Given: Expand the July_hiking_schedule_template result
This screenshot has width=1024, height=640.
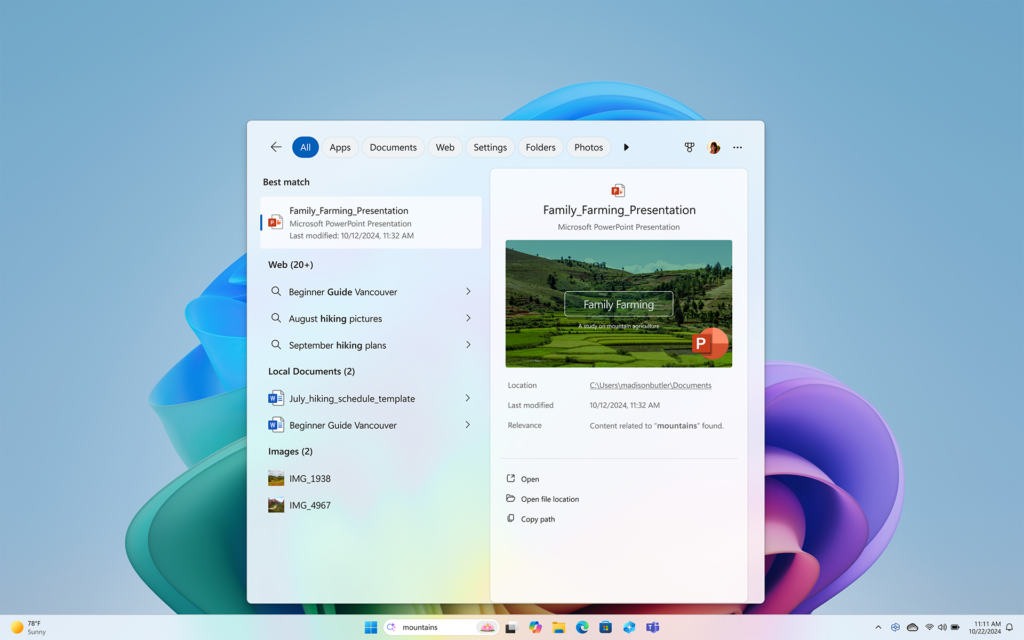Looking at the screenshot, I should [468, 398].
